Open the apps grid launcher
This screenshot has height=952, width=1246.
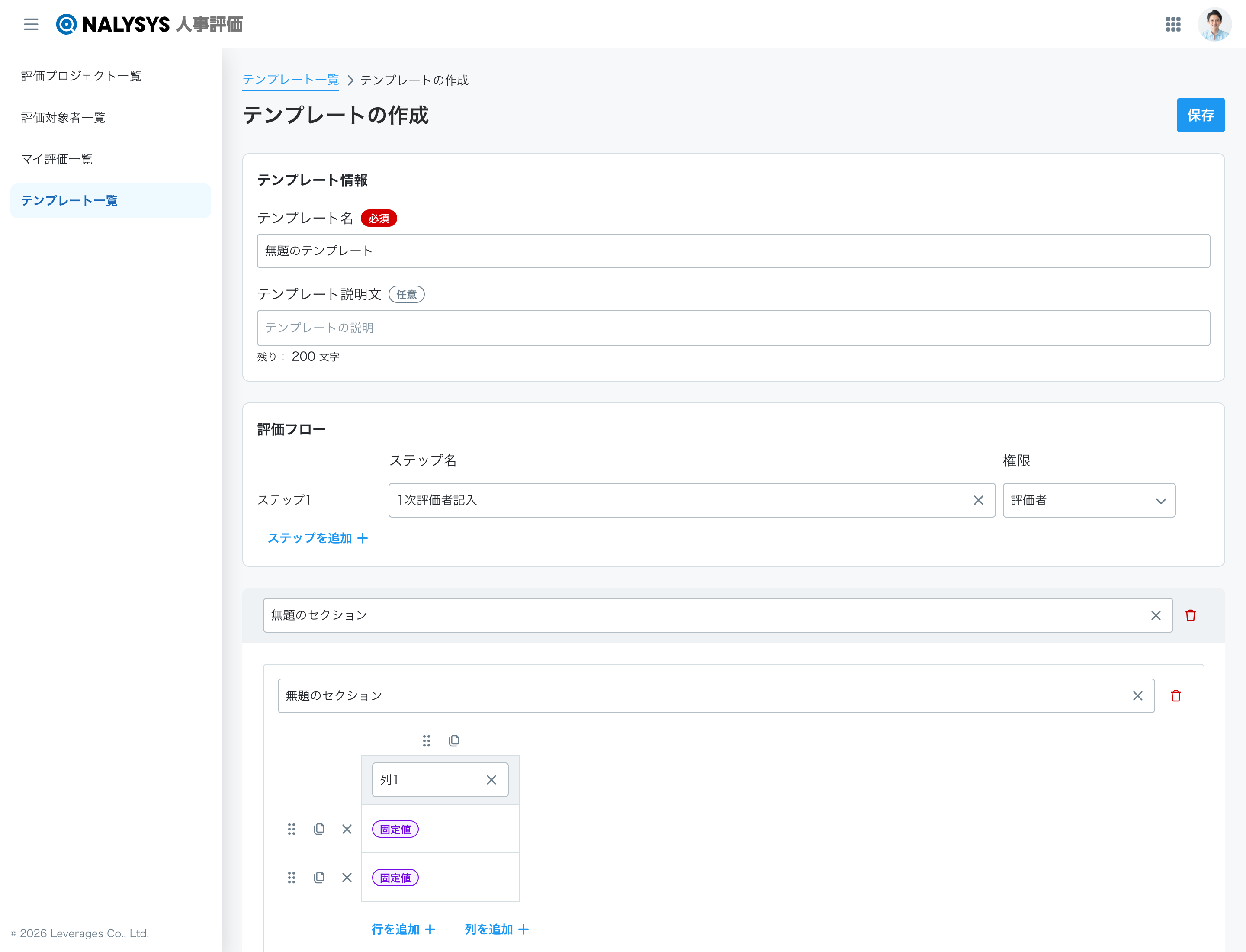(x=1173, y=24)
